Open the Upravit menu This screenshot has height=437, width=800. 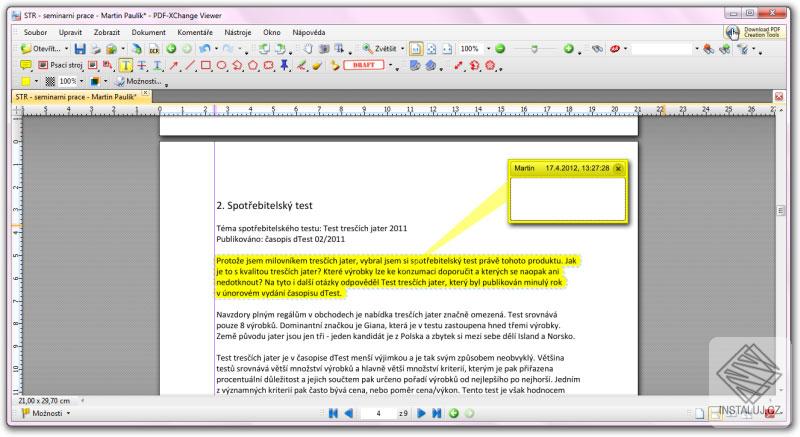tap(70, 32)
